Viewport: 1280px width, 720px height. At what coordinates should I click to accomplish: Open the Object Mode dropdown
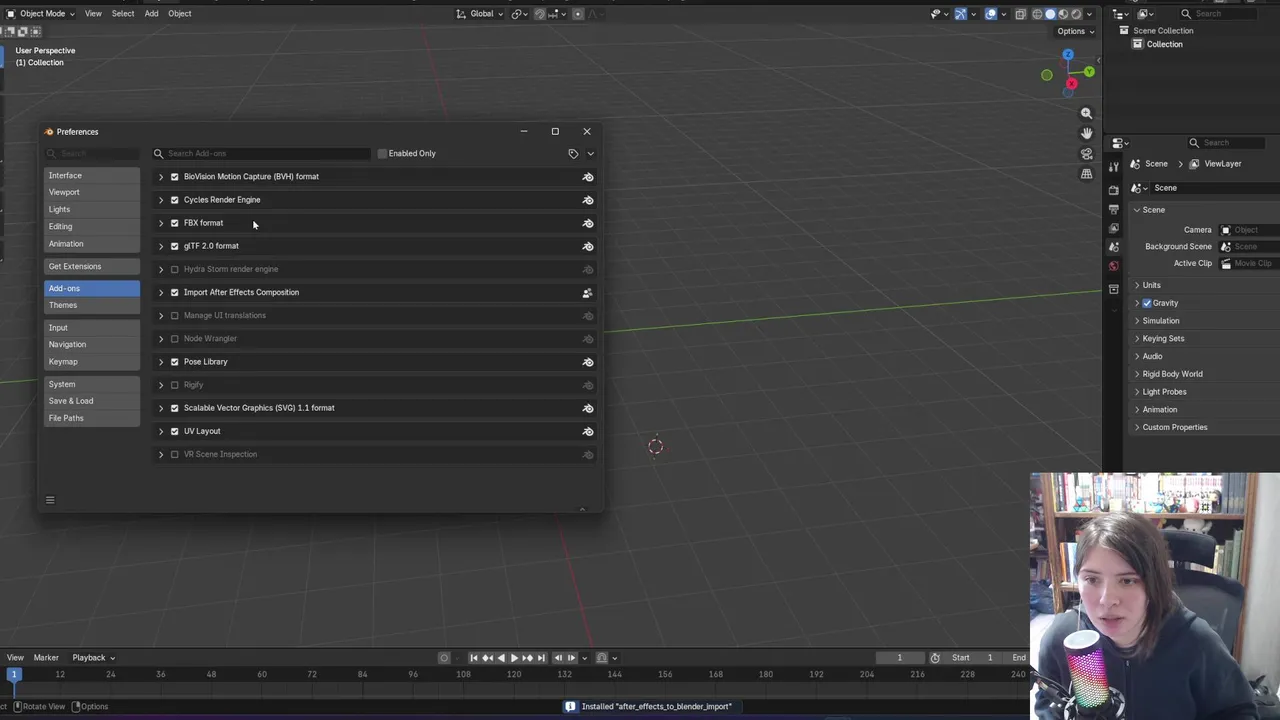(x=39, y=14)
